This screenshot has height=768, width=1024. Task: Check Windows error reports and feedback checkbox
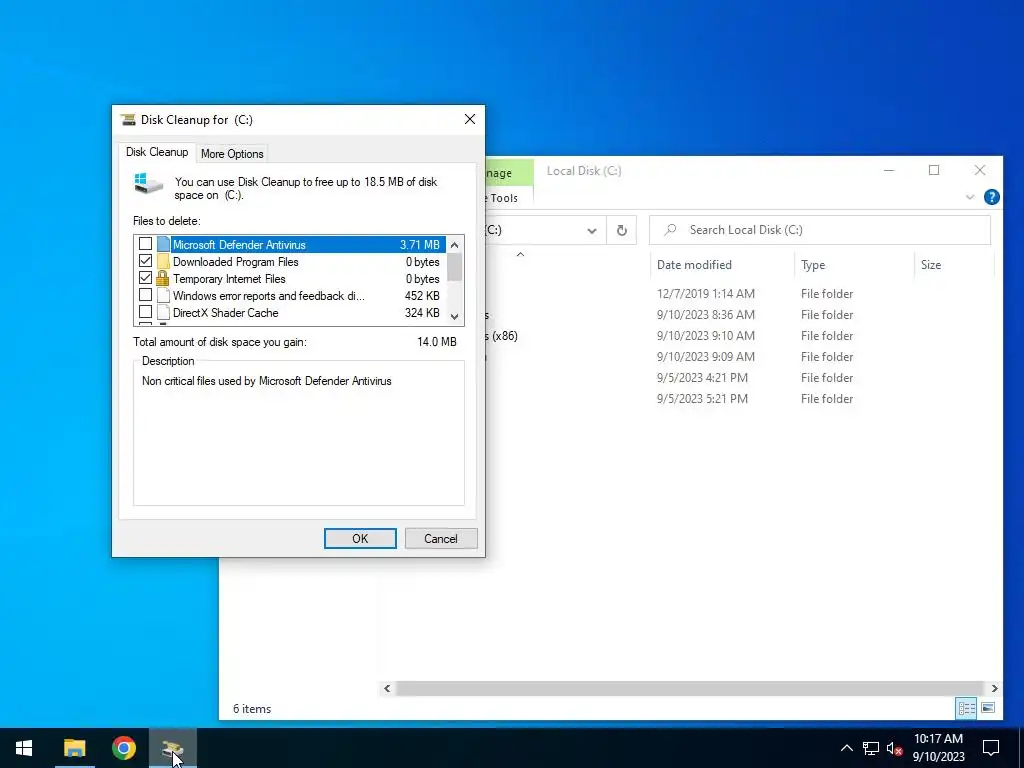(x=146, y=295)
